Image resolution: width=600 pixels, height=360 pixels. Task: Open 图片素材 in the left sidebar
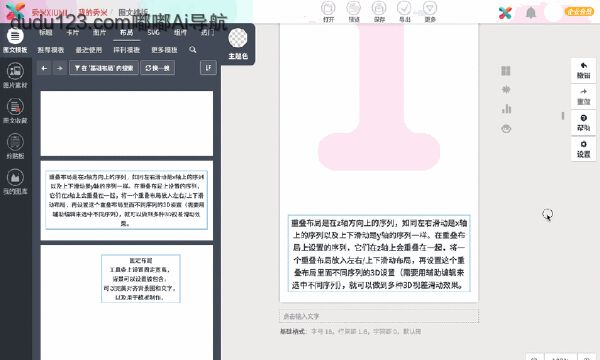(x=15, y=75)
